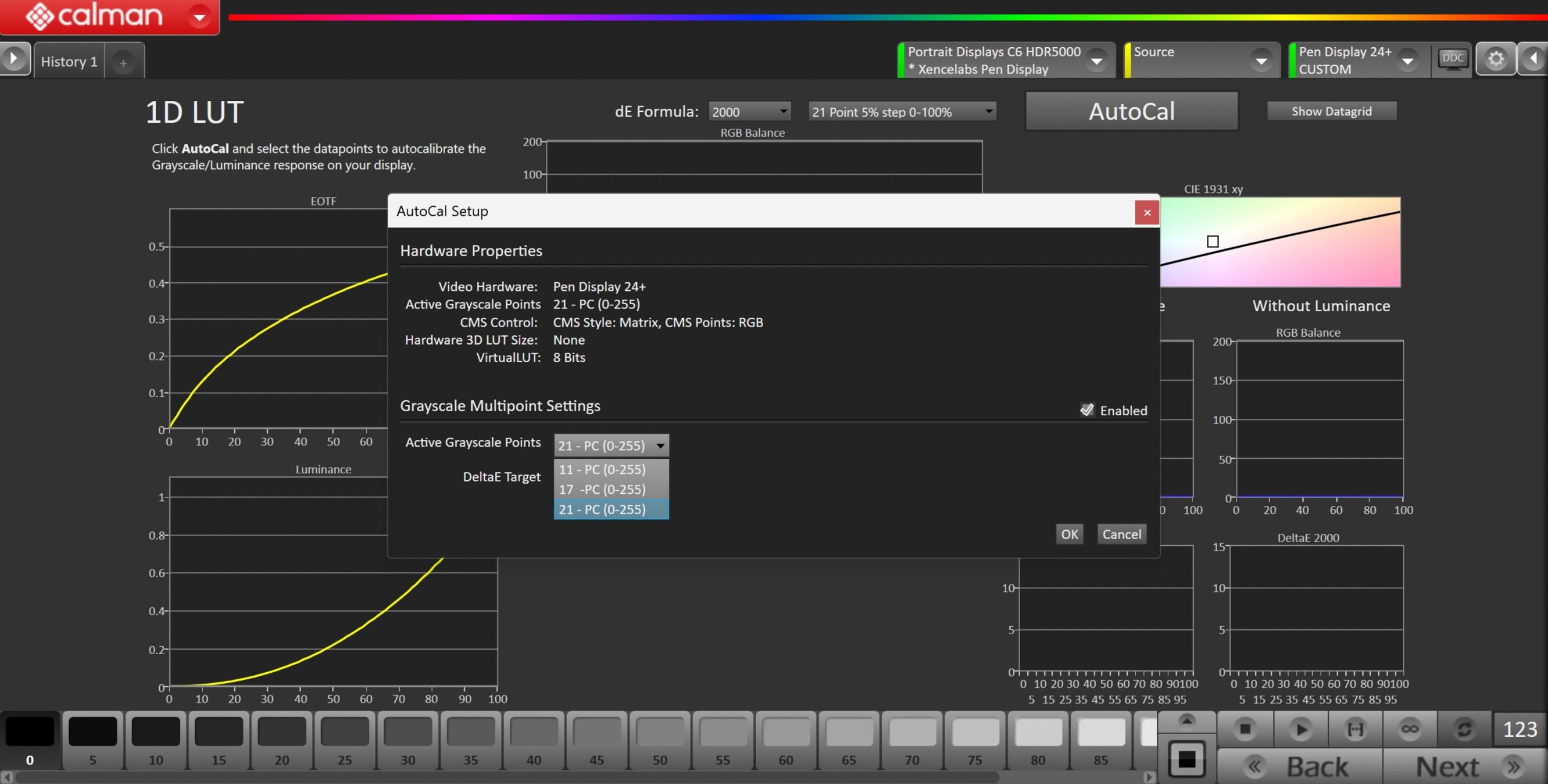Image resolution: width=1548 pixels, height=784 pixels.
Task: Select the 55 percent gray patch
Action: pos(723,741)
